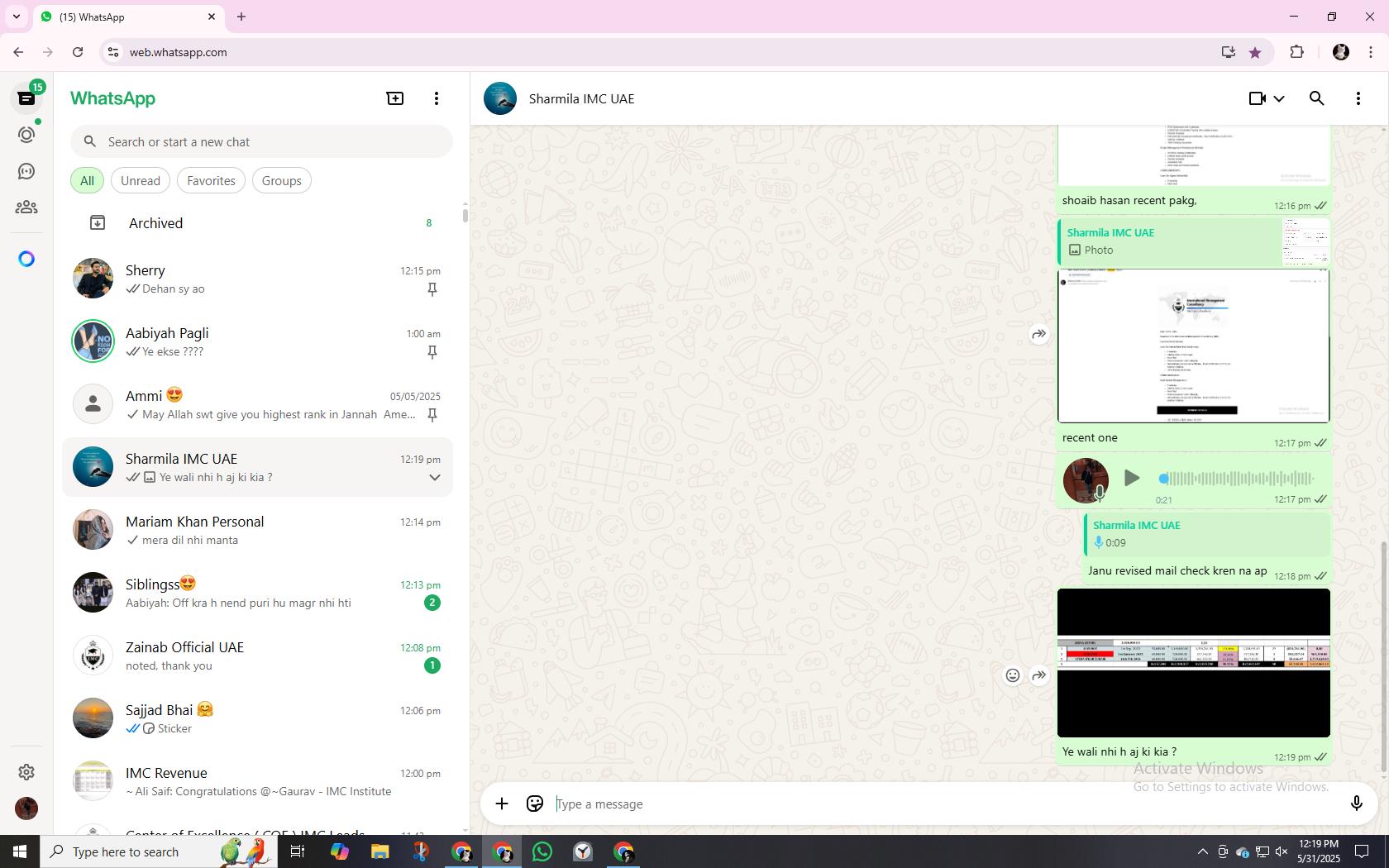The width and height of the screenshot is (1389, 868).
Task: Open the Archived chats row
Action: [x=258, y=223]
